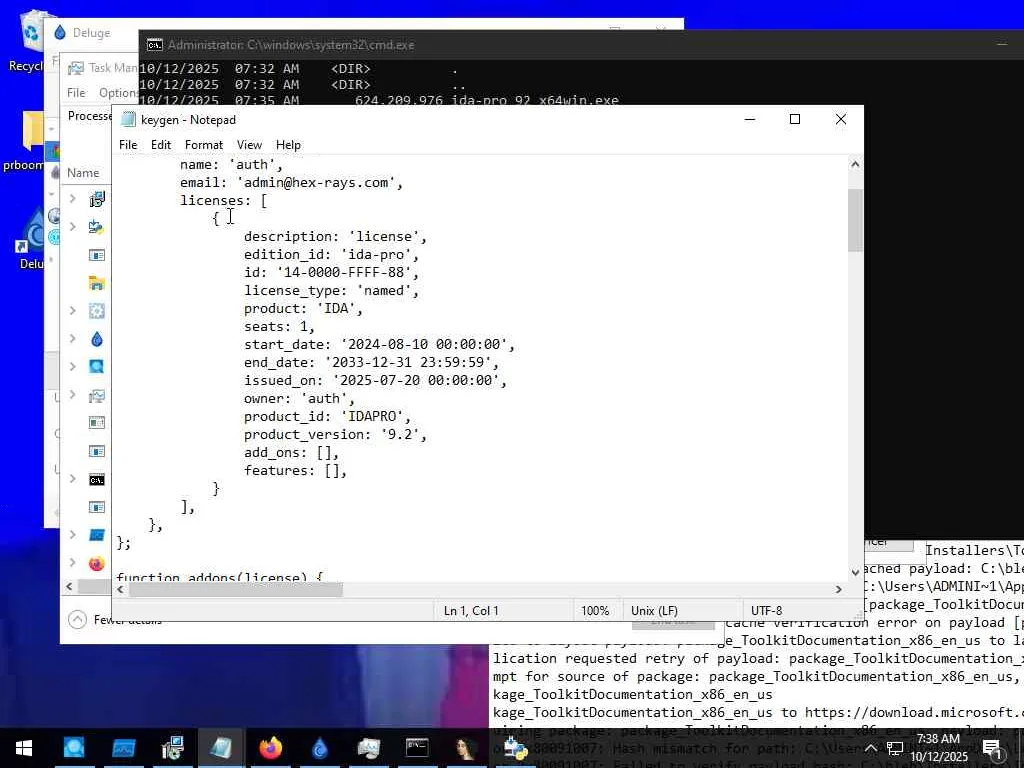Click the 'Unix (LF)' status bar entry

(654, 611)
